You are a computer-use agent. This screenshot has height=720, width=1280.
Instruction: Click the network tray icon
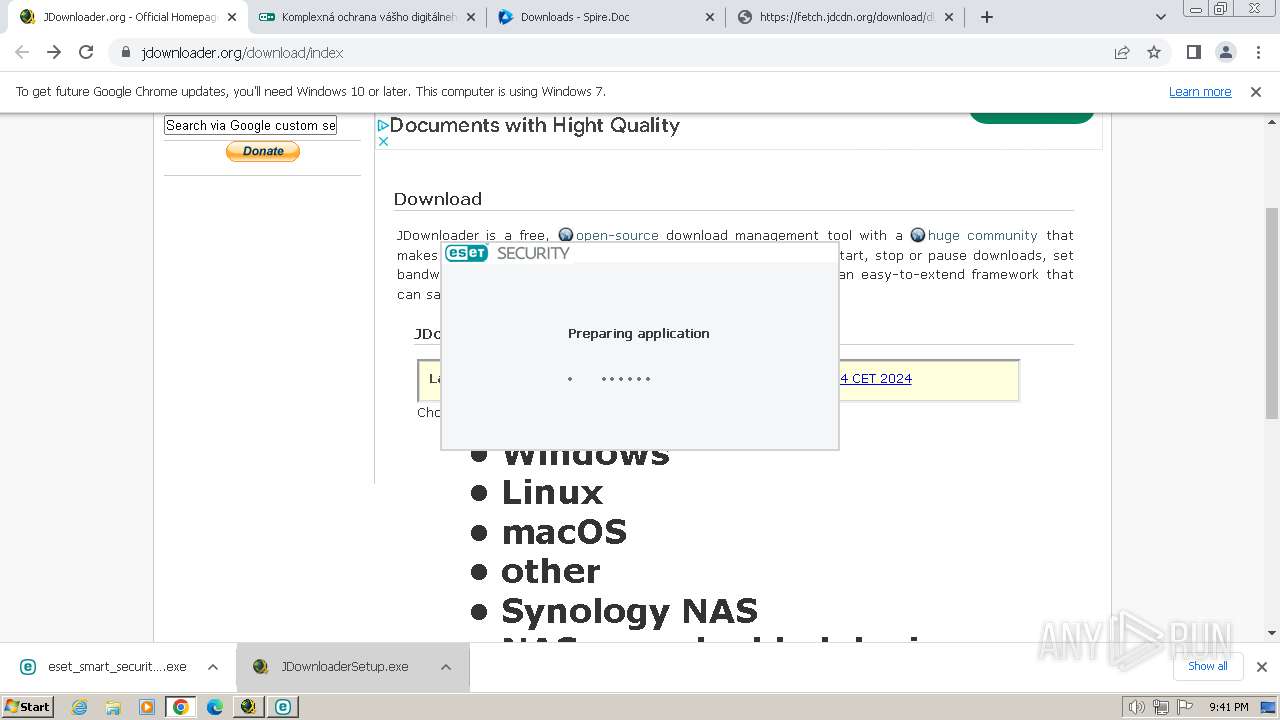point(1160,707)
